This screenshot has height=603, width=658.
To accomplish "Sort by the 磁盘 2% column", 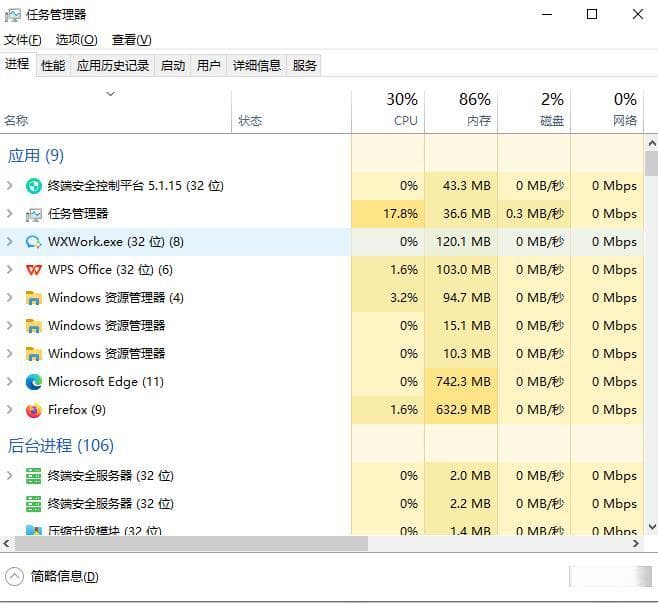I will pos(534,111).
